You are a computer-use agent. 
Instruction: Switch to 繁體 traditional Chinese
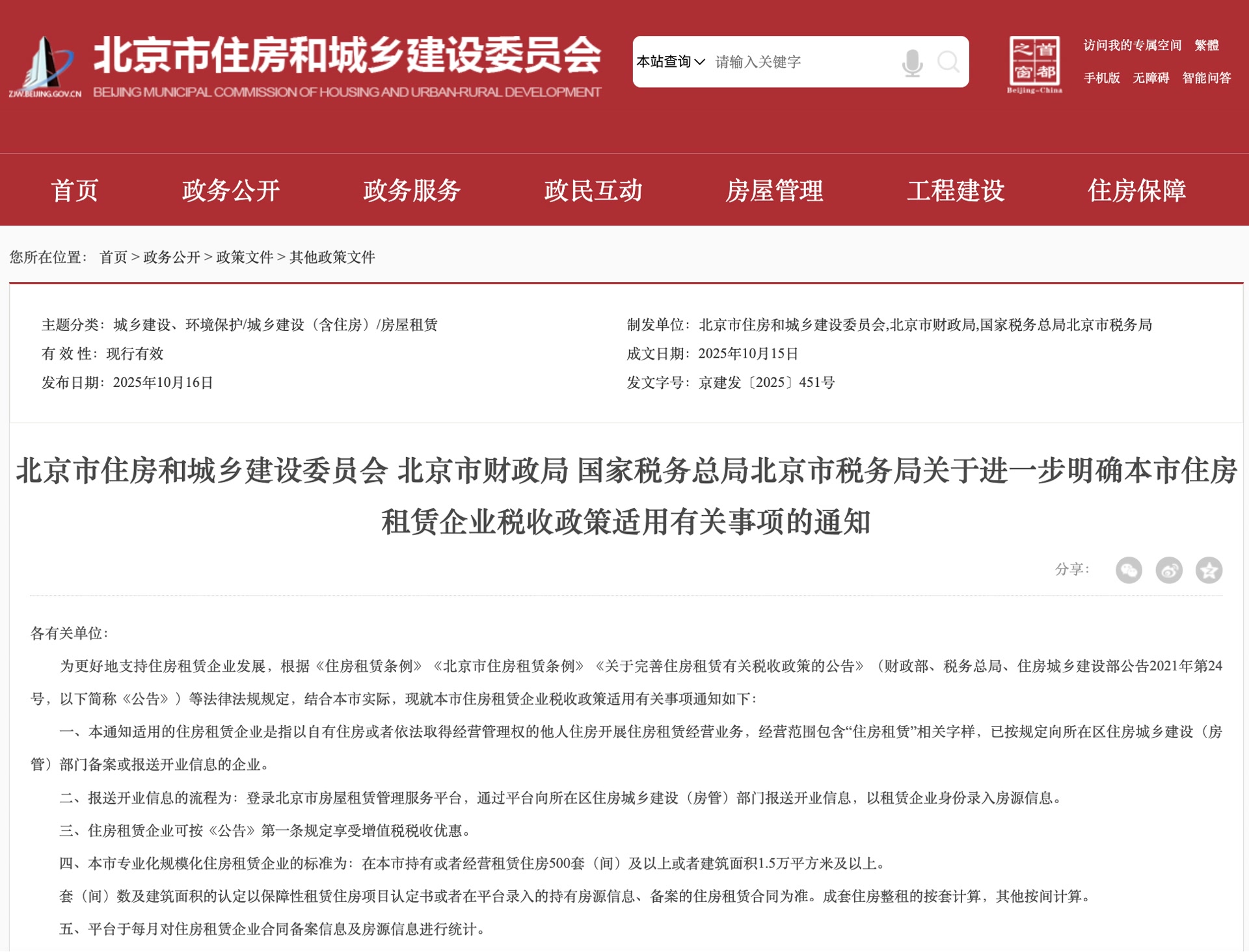(x=1207, y=46)
